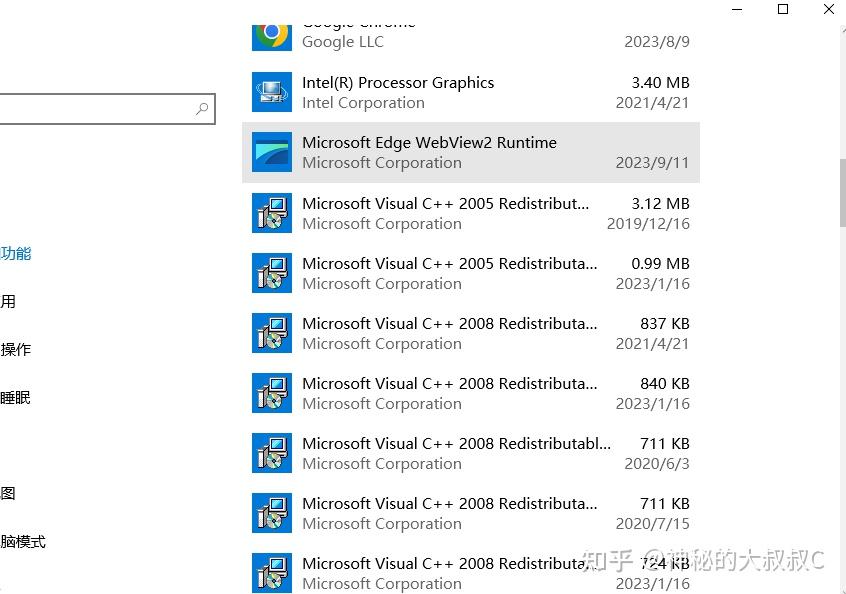Click the Edge WebView2 Runtime icon

tap(271, 152)
